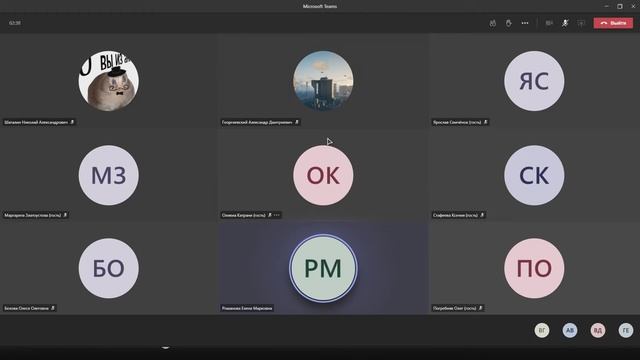Click the ЯД overflow participant bubble
Viewport: 640px width, 360px height.
click(x=598, y=330)
